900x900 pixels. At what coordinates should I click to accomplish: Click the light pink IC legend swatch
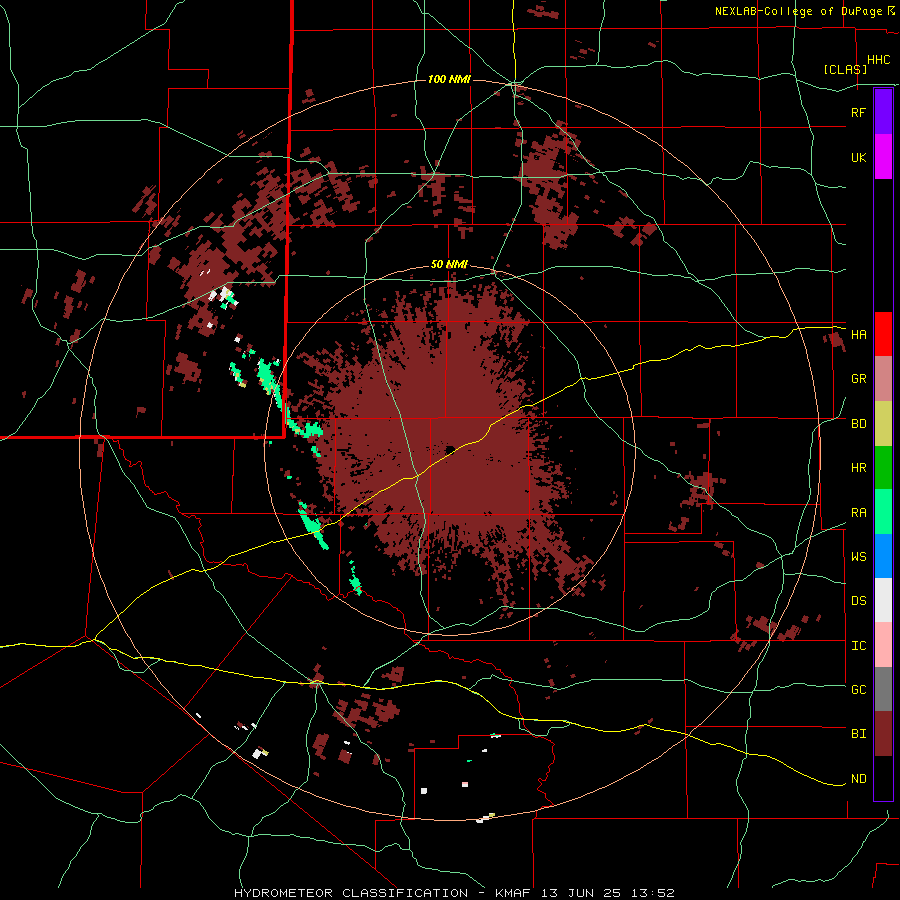click(x=883, y=645)
